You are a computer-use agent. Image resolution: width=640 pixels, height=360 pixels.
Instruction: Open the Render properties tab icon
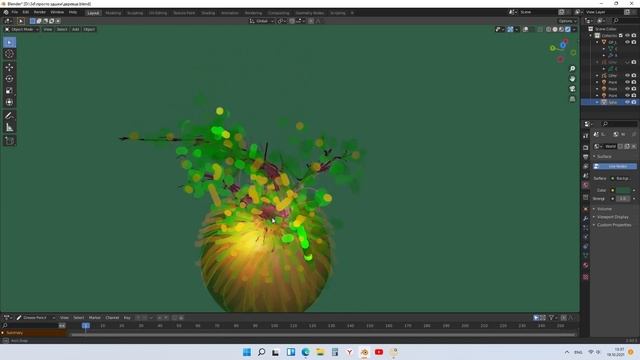[x=586, y=147]
